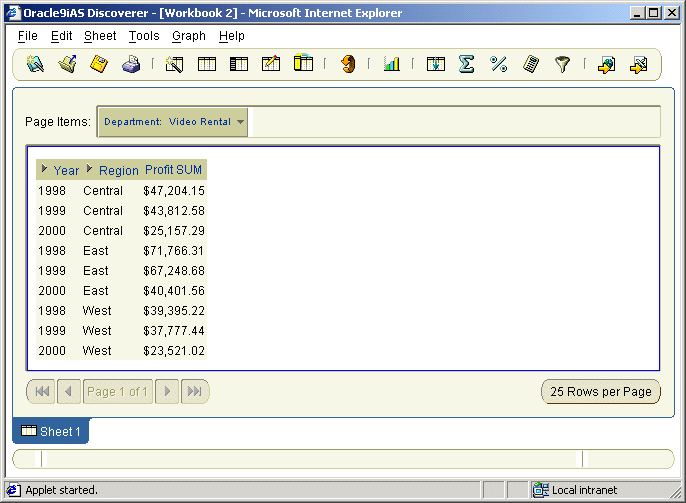Select the $43,812.58 profit cell

point(174,211)
